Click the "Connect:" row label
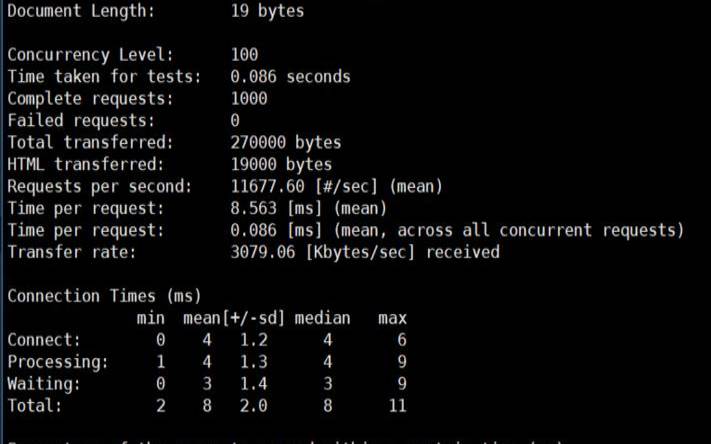 pos(43,340)
